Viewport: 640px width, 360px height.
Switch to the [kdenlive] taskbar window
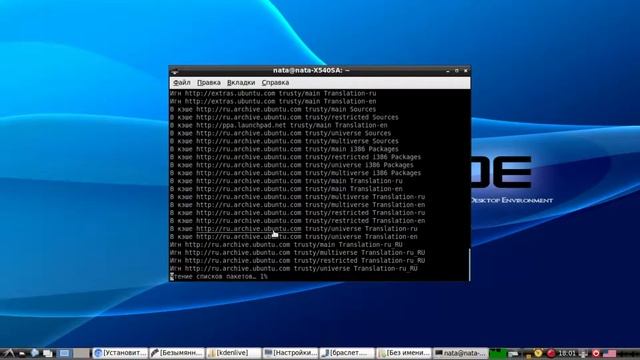(x=234, y=353)
